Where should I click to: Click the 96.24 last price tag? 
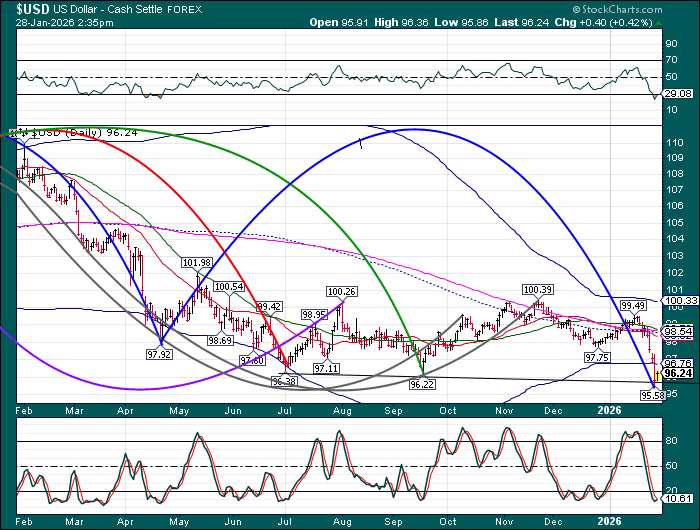pos(678,373)
